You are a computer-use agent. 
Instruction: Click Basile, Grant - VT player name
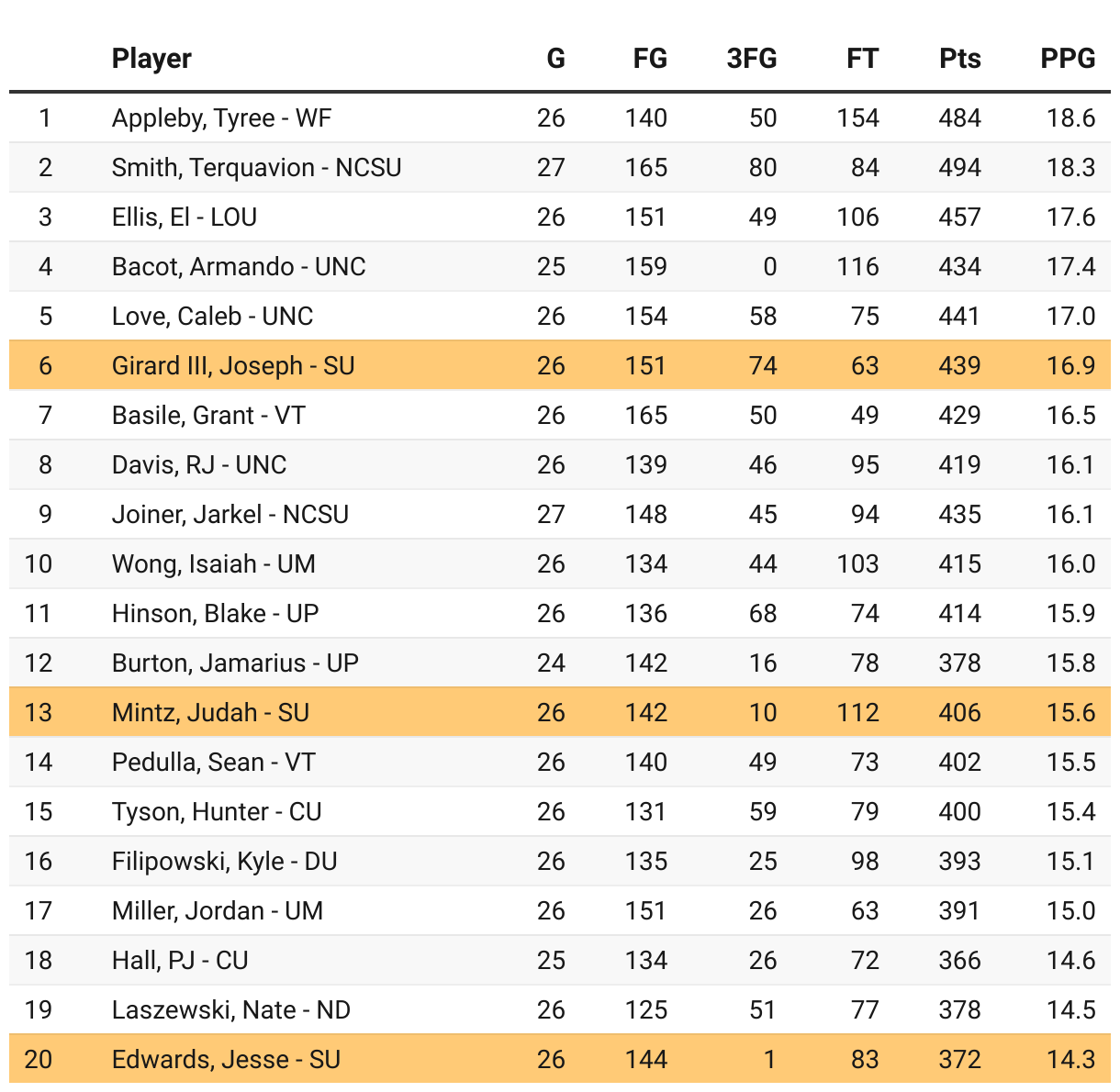[208, 416]
